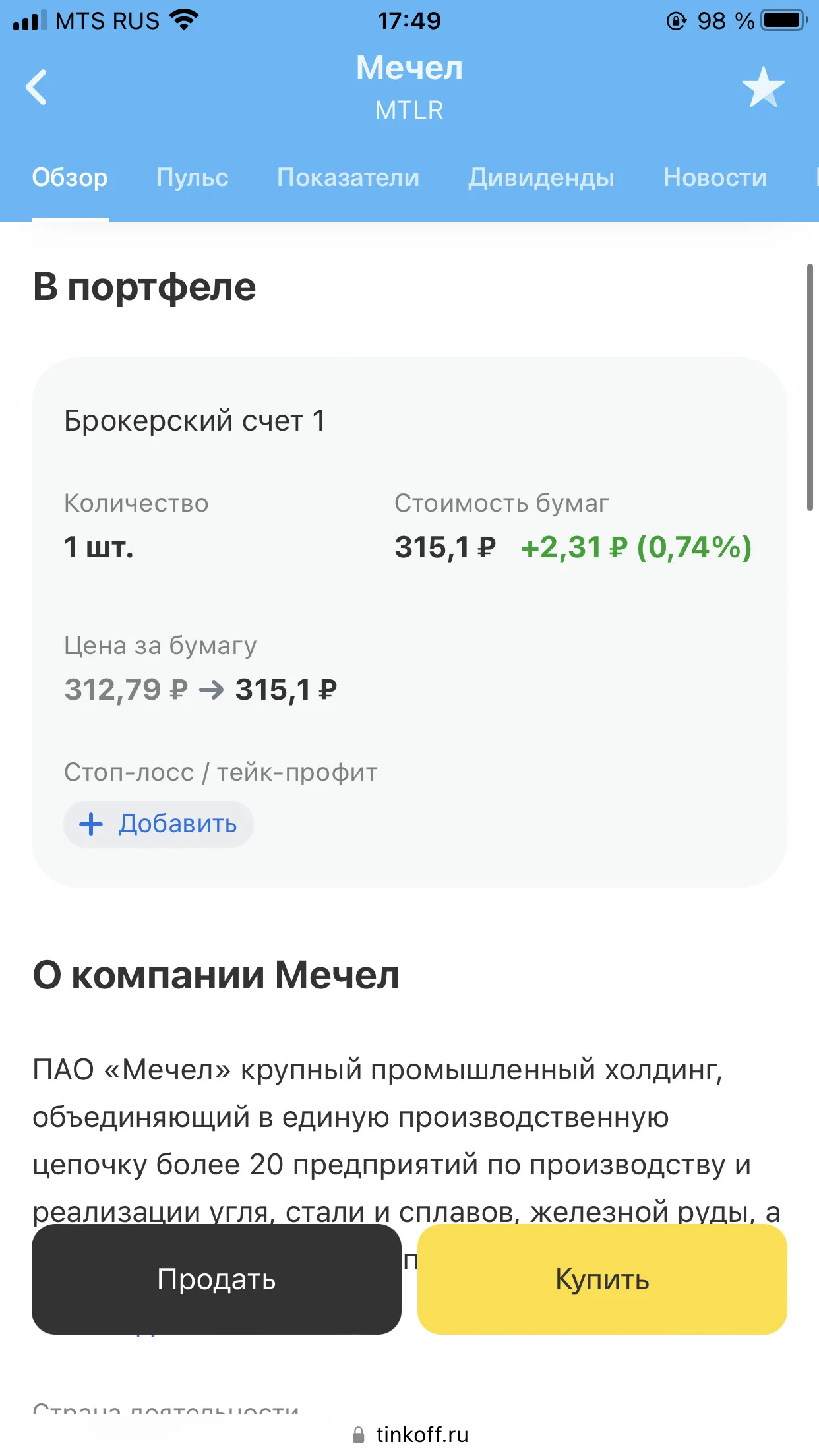Image resolution: width=819 pixels, height=1456 pixels.
Task: Go to the Дивиденды tab
Action: (x=541, y=177)
